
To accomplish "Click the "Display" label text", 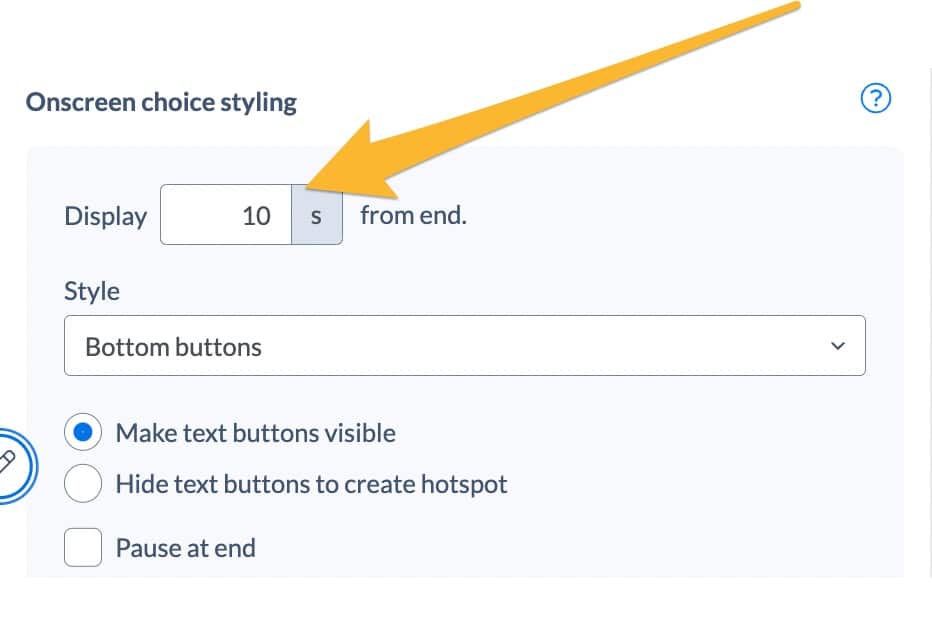I will [x=105, y=216].
